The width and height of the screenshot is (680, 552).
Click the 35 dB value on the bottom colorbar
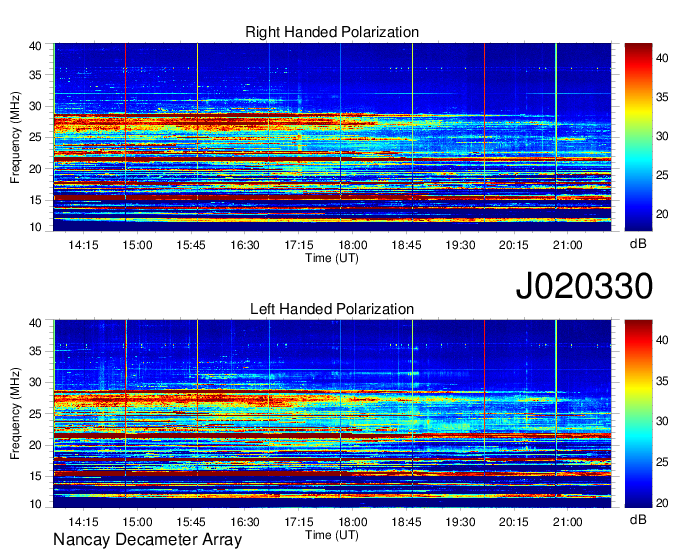coord(662,381)
